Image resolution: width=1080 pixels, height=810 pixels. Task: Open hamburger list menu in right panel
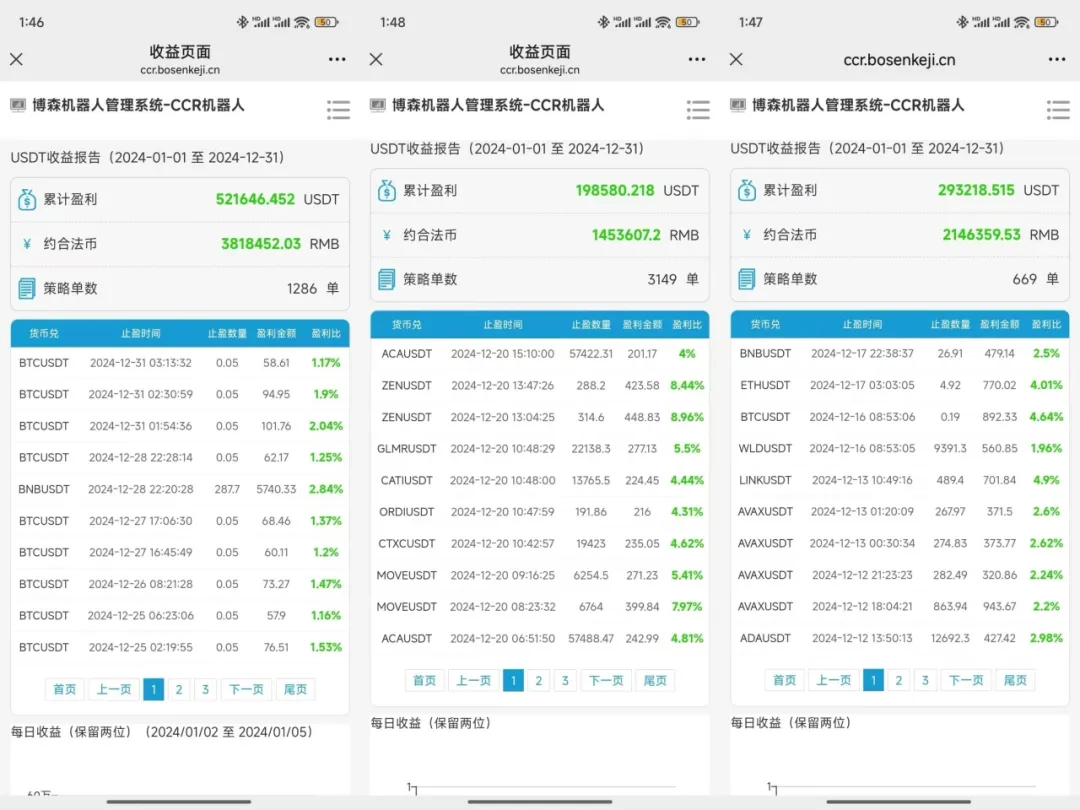pos(1058,110)
